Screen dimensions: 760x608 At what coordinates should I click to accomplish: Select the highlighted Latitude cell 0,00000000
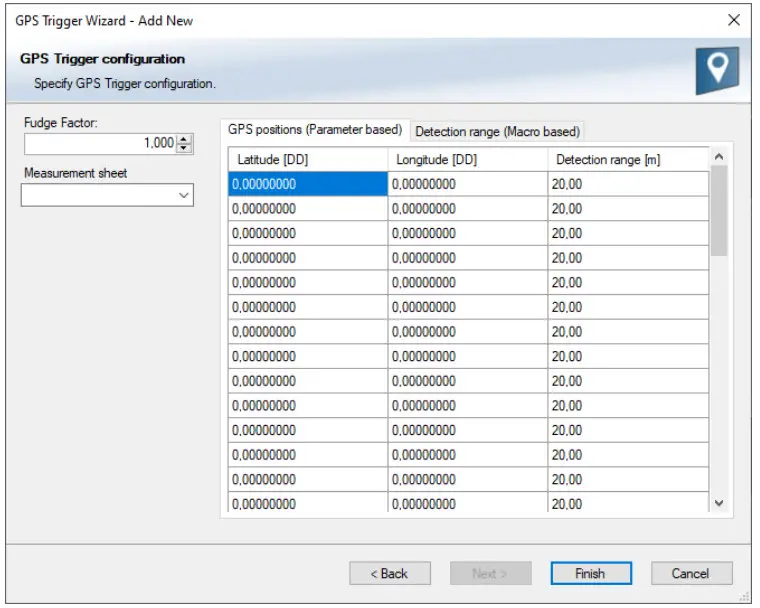tap(308, 184)
